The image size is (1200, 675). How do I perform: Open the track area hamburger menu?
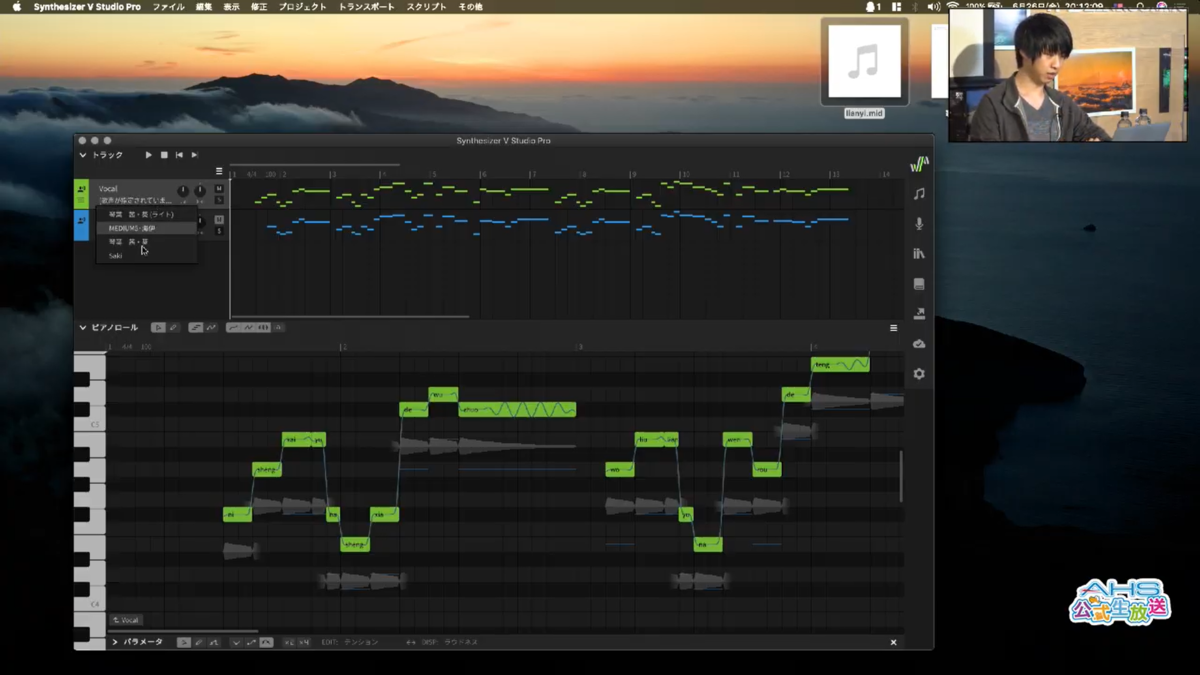pyautogui.click(x=219, y=171)
